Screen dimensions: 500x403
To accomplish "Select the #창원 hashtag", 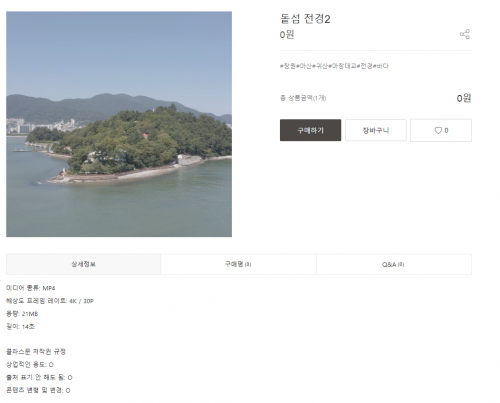I will [x=288, y=66].
